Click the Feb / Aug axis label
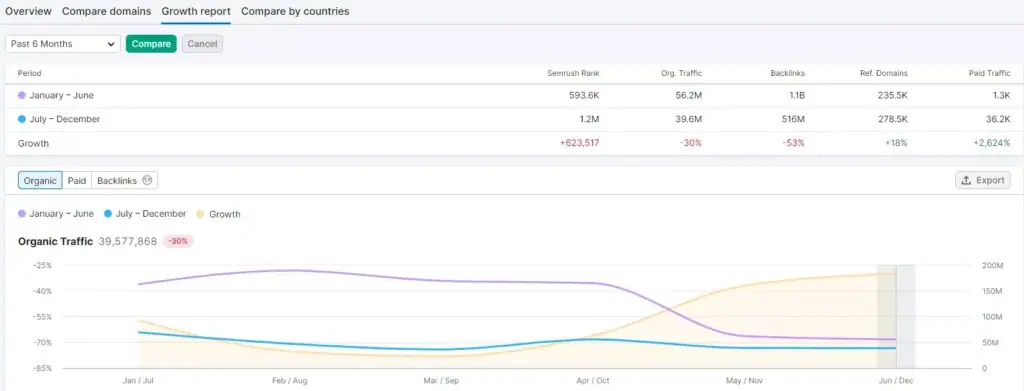Viewport: 1024px width, 391px height. click(290, 380)
